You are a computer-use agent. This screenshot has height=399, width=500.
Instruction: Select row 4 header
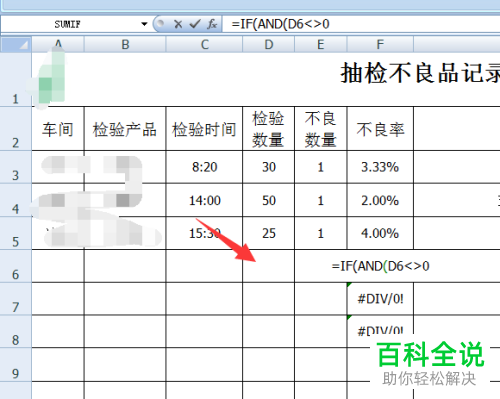coord(16,200)
